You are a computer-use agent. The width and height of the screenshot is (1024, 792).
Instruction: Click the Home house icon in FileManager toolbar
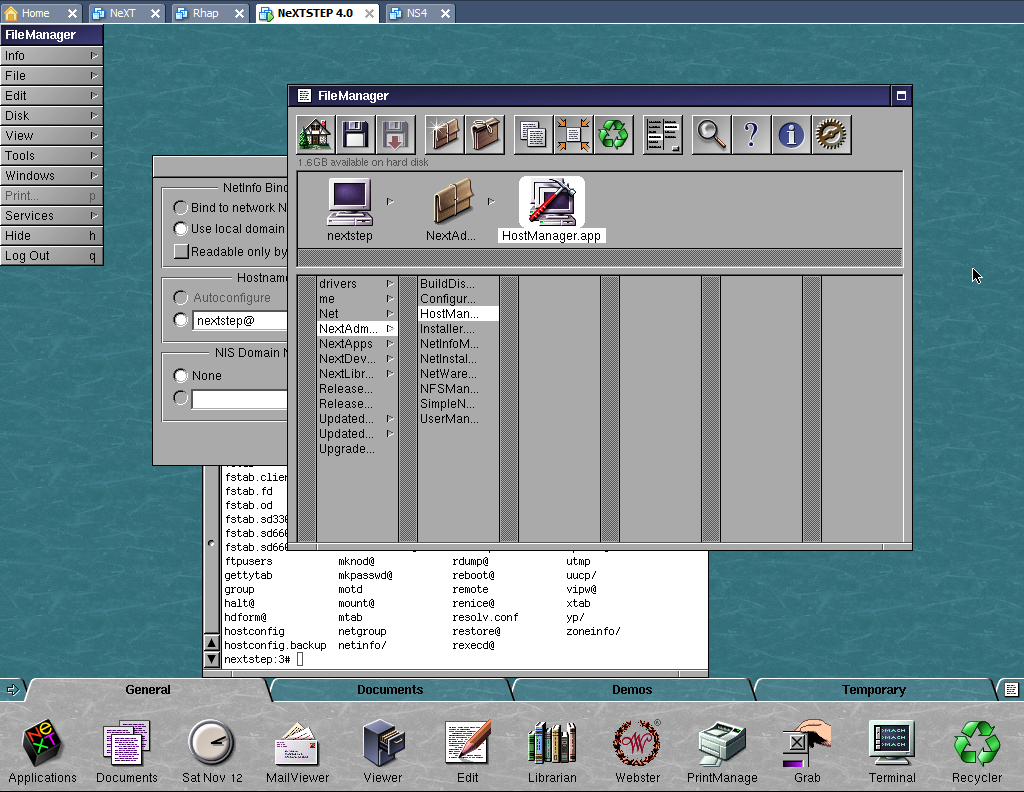(x=315, y=134)
